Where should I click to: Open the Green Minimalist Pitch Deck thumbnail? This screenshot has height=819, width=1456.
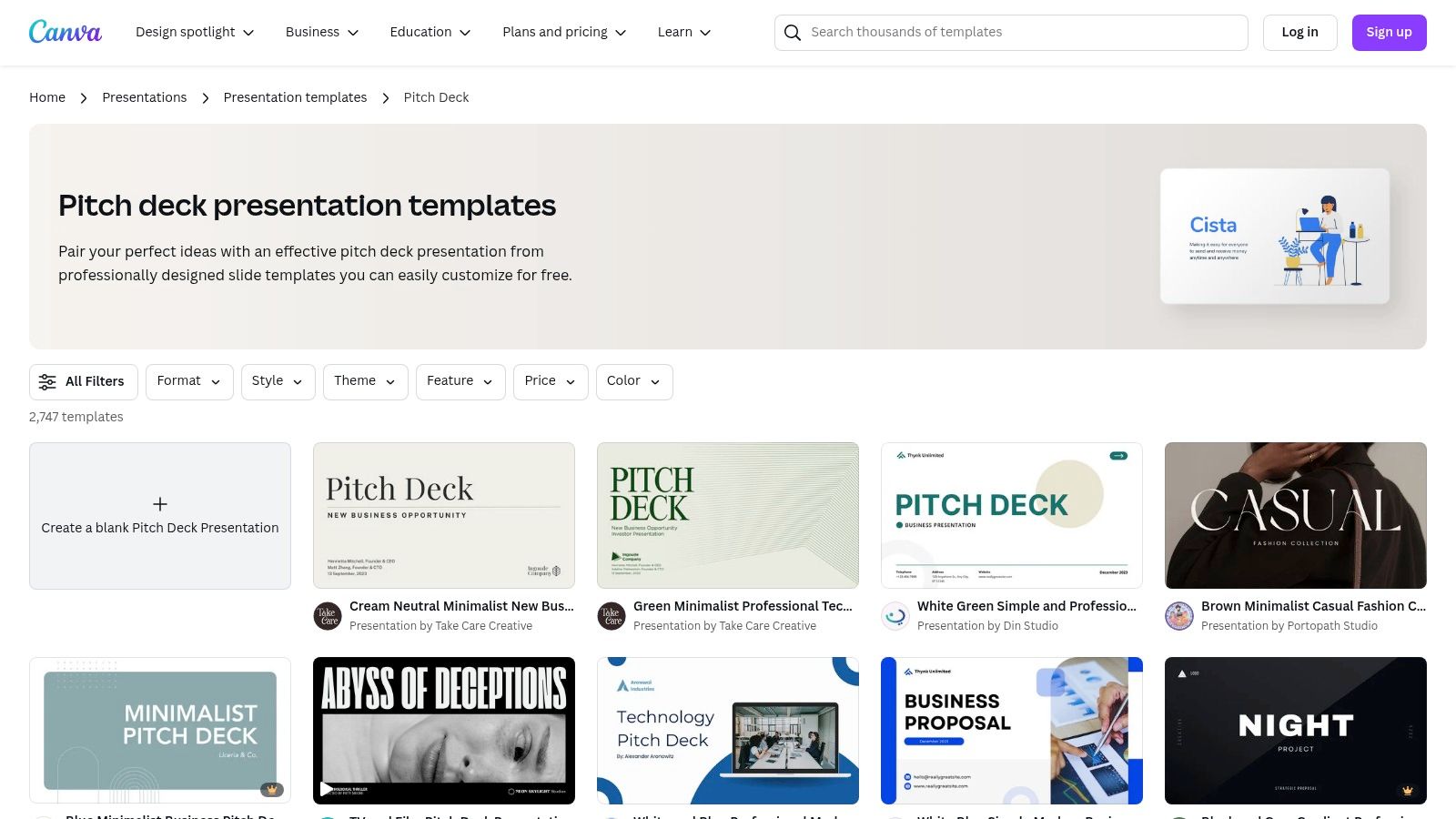728,516
